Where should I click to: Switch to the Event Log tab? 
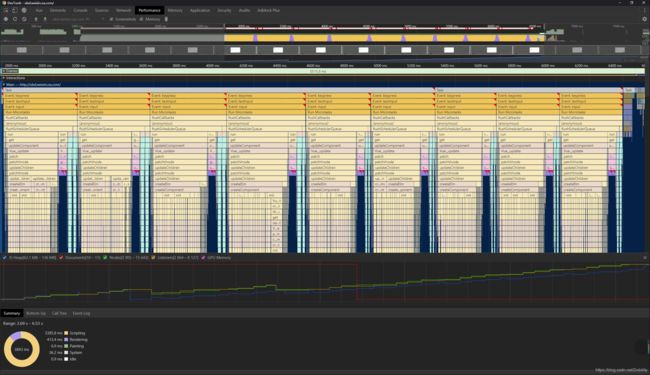[x=81, y=313]
